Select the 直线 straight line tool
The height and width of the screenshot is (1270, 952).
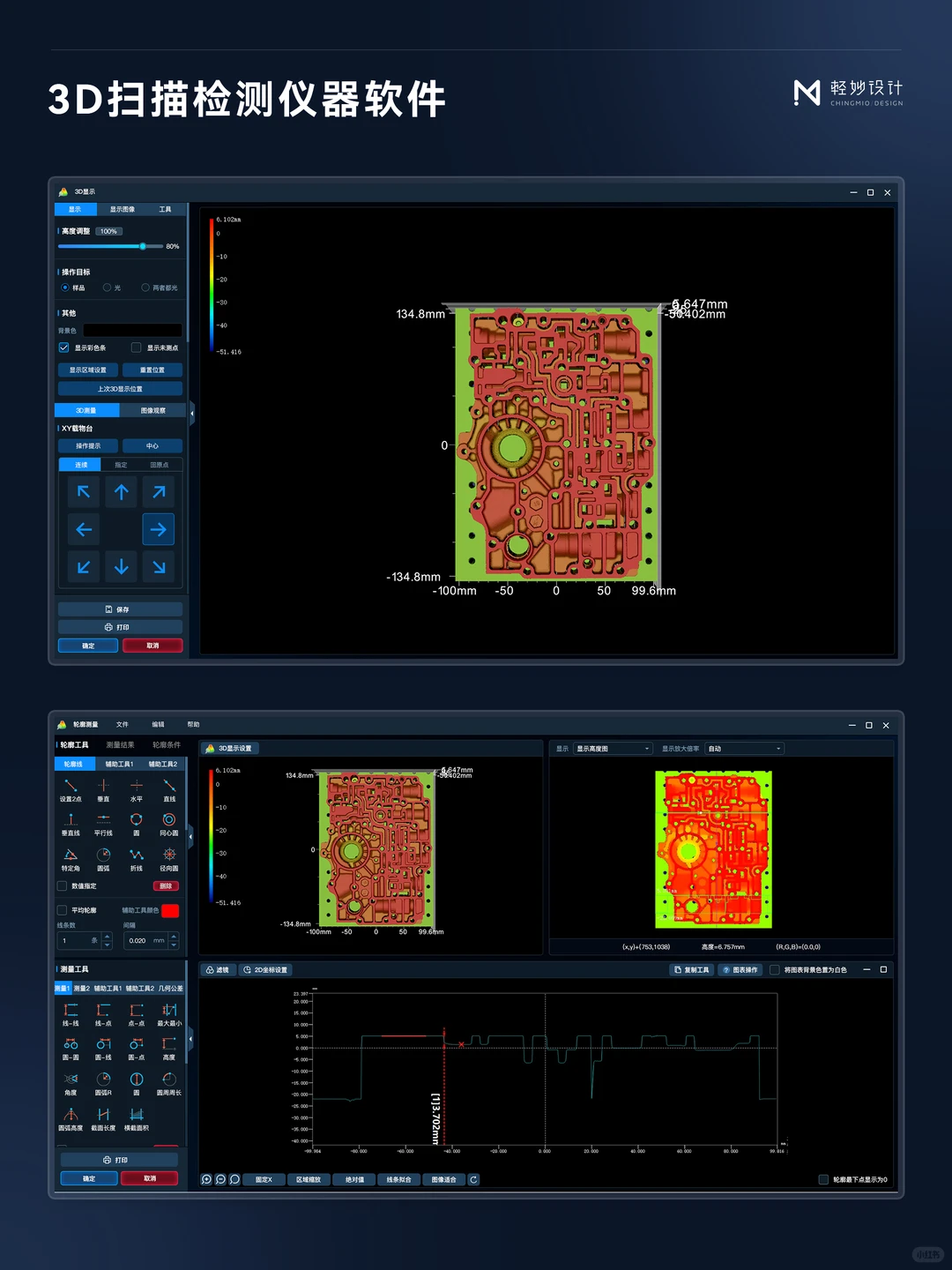169,789
